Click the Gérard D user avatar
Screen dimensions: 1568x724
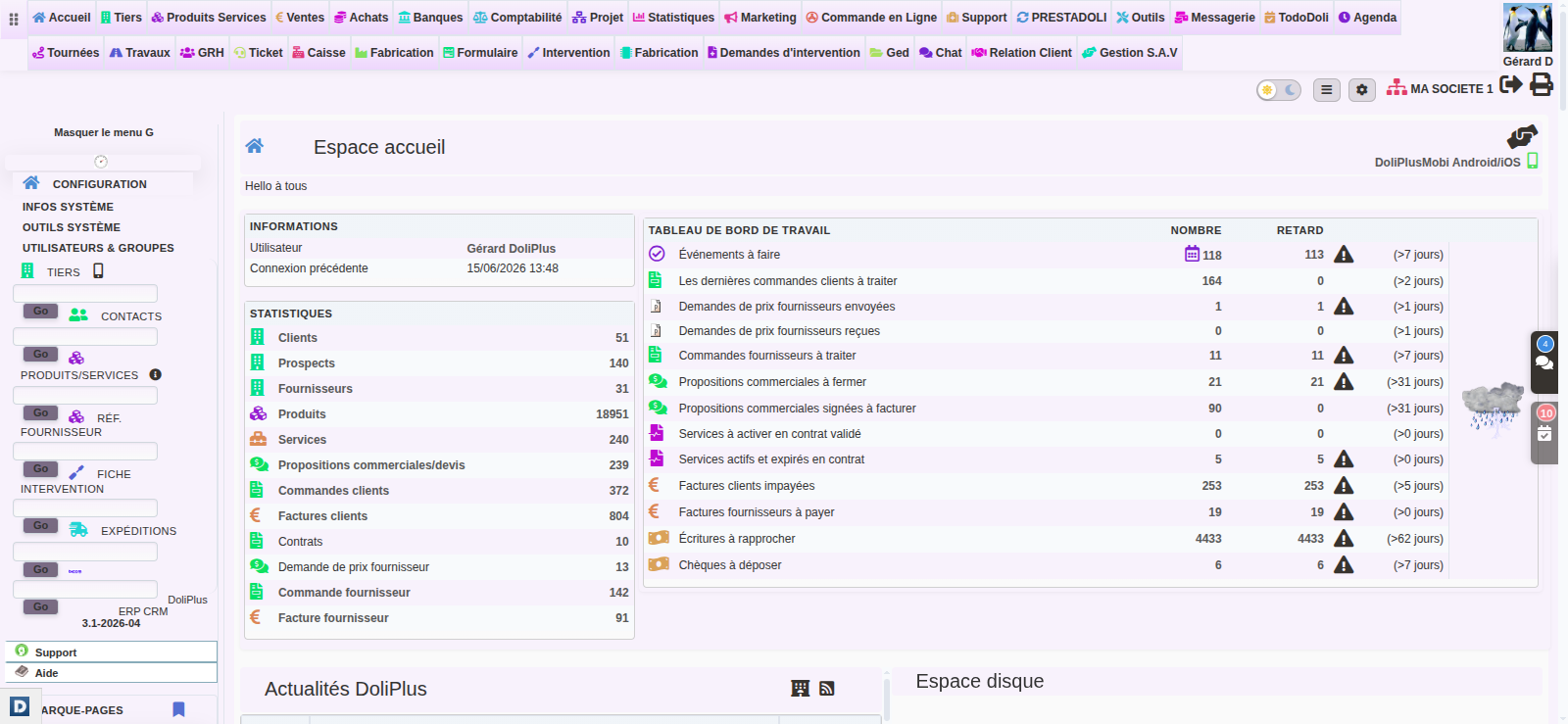[x=1527, y=27]
